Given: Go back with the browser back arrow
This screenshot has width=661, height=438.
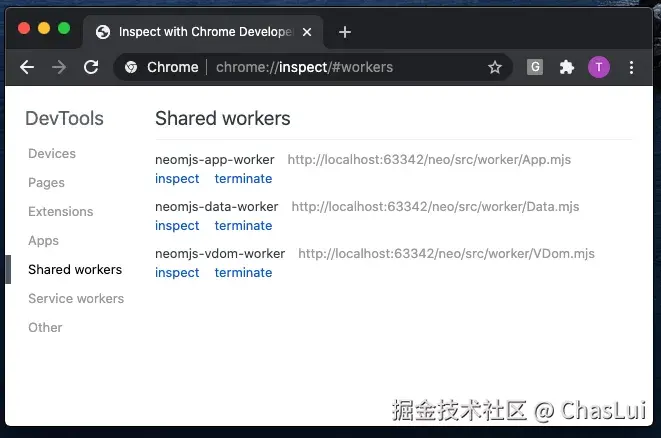Looking at the screenshot, I should pyautogui.click(x=27, y=67).
